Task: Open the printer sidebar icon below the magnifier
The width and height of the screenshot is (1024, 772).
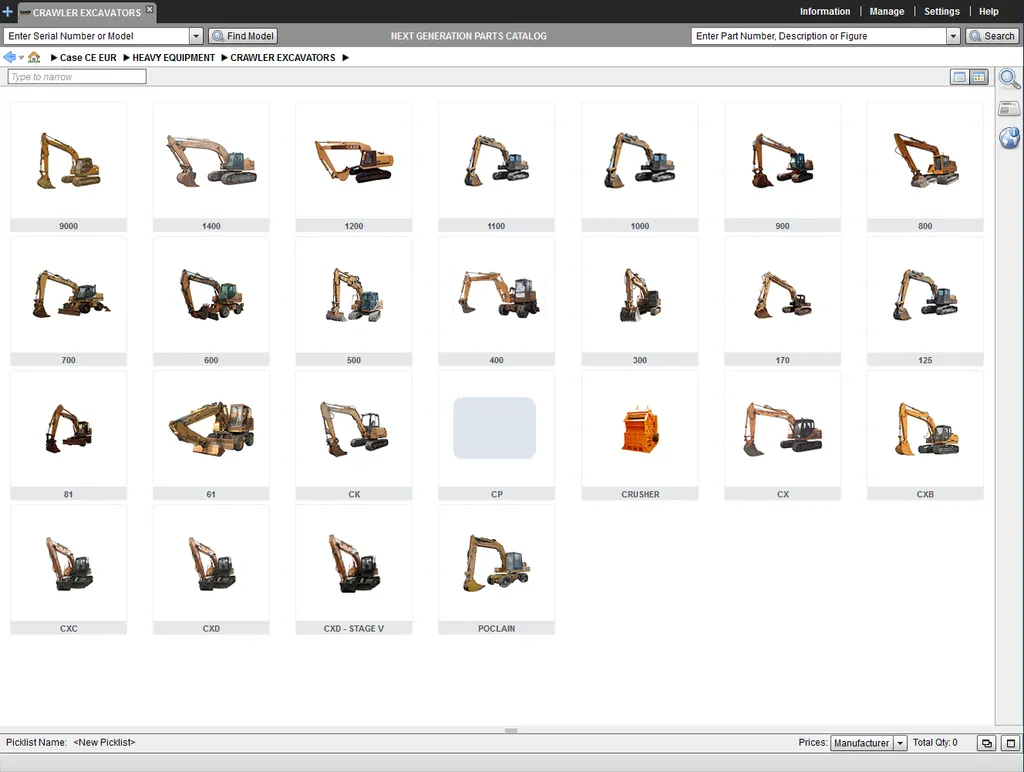Action: coord(1009,108)
